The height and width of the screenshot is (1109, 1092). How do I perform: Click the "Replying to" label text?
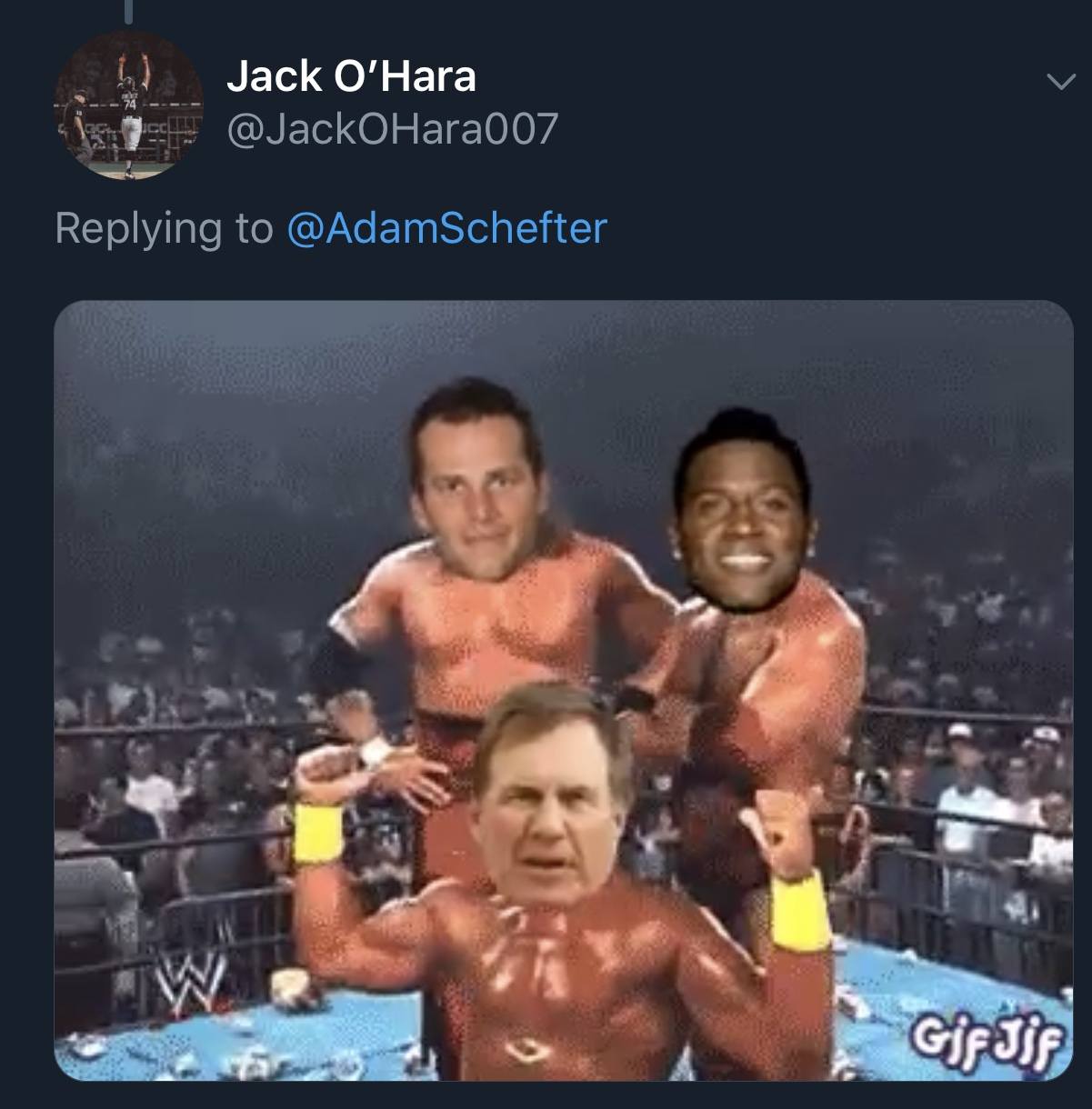pos(164,227)
